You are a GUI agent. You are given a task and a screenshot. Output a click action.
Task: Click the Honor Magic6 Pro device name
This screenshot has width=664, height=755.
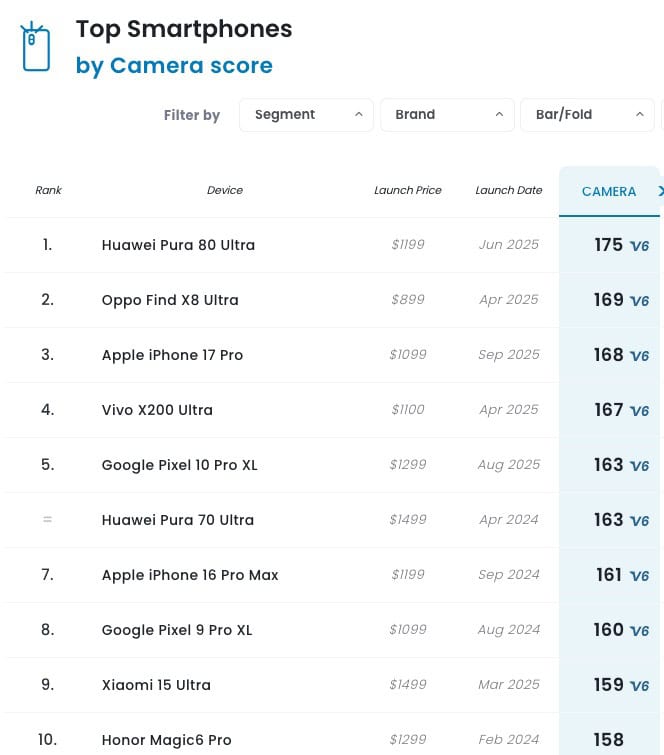pos(166,740)
